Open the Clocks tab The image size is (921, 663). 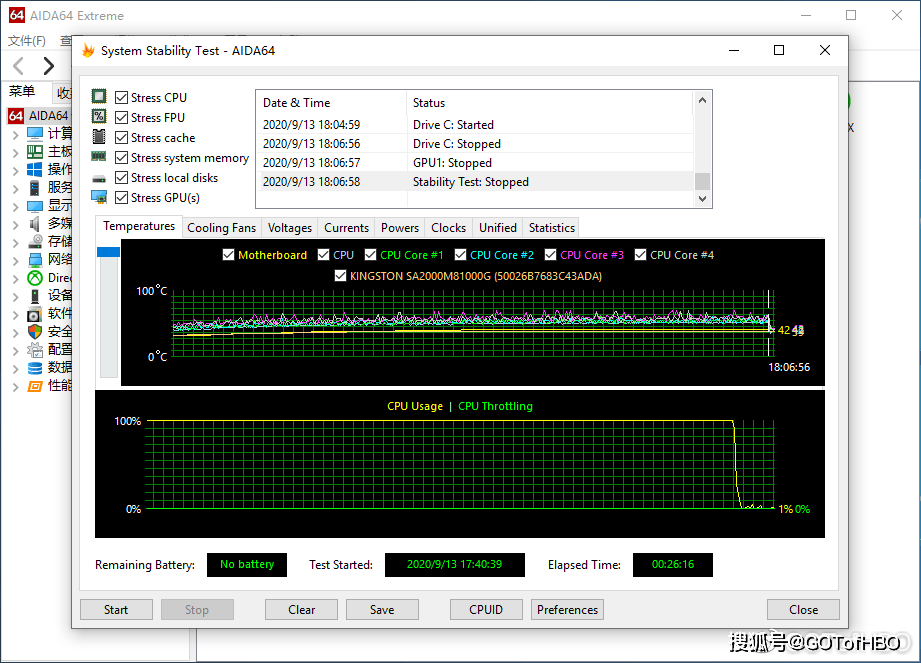(449, 228)
